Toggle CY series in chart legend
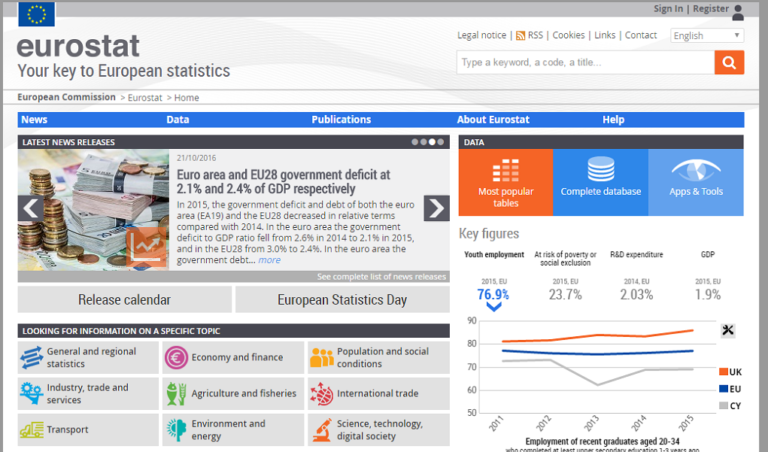768x452 pixels. pyautogui.click(x=730, y=405)
